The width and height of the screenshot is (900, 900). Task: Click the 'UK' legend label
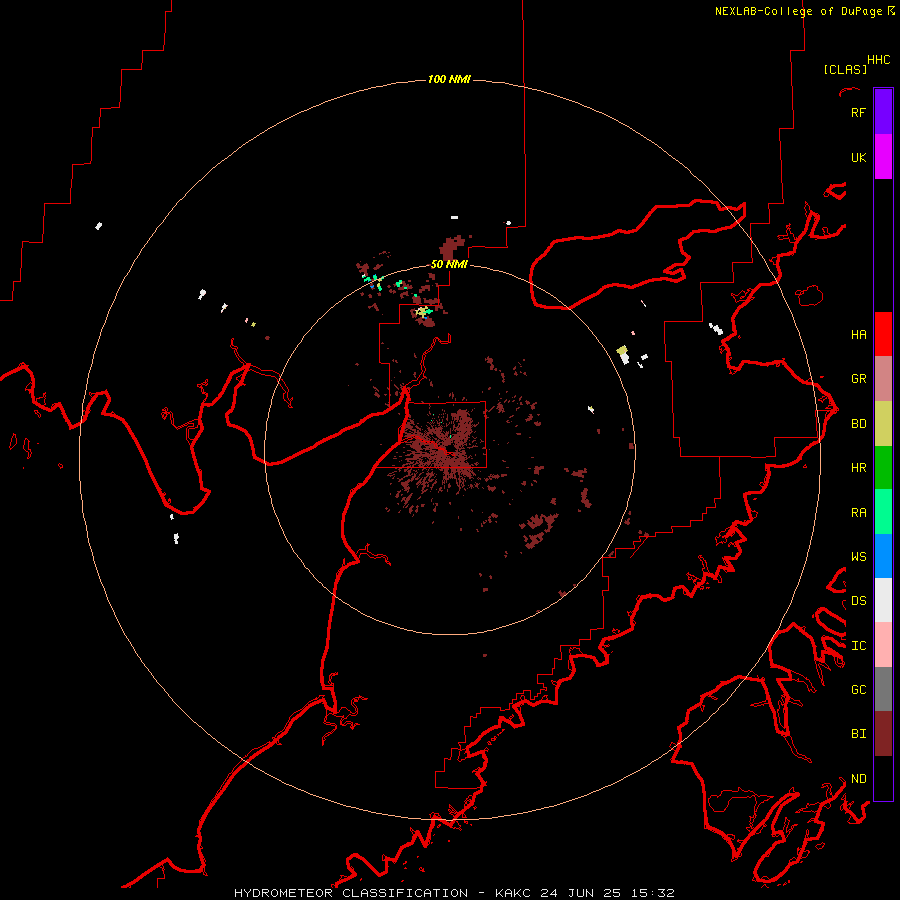(x=858, y=157)
